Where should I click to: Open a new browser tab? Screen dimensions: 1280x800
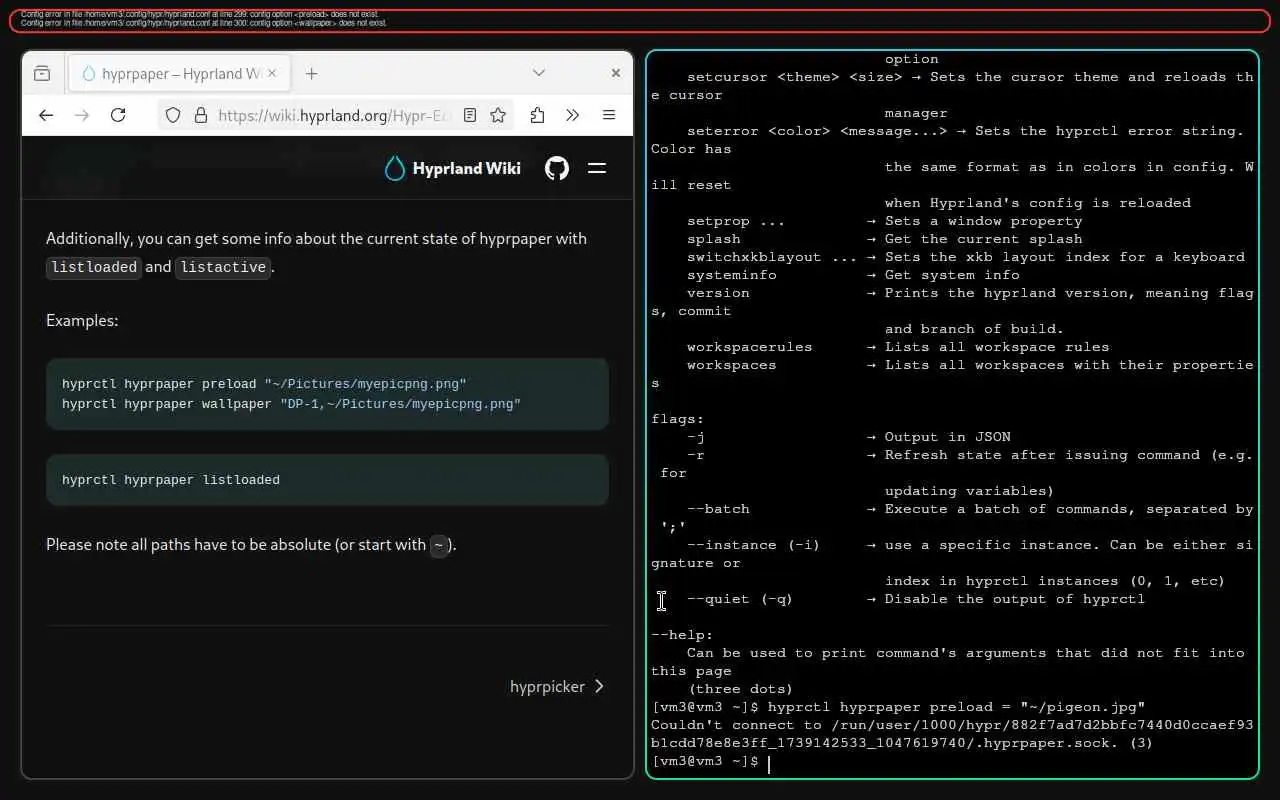[312, 73]
